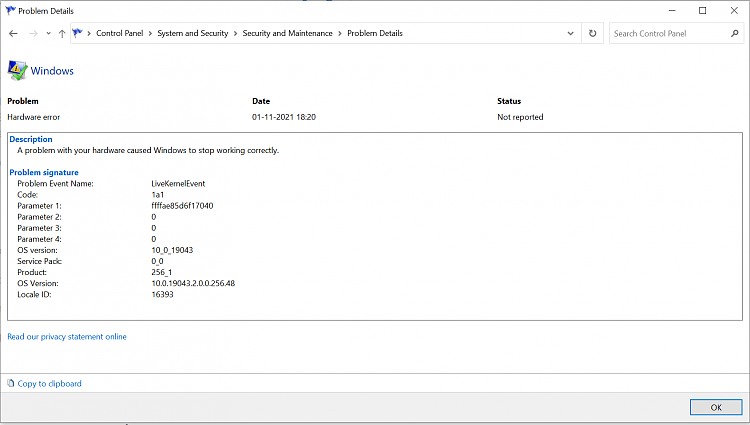
Task: Click the Hardware error problem text
Action: tap(33, 117)
